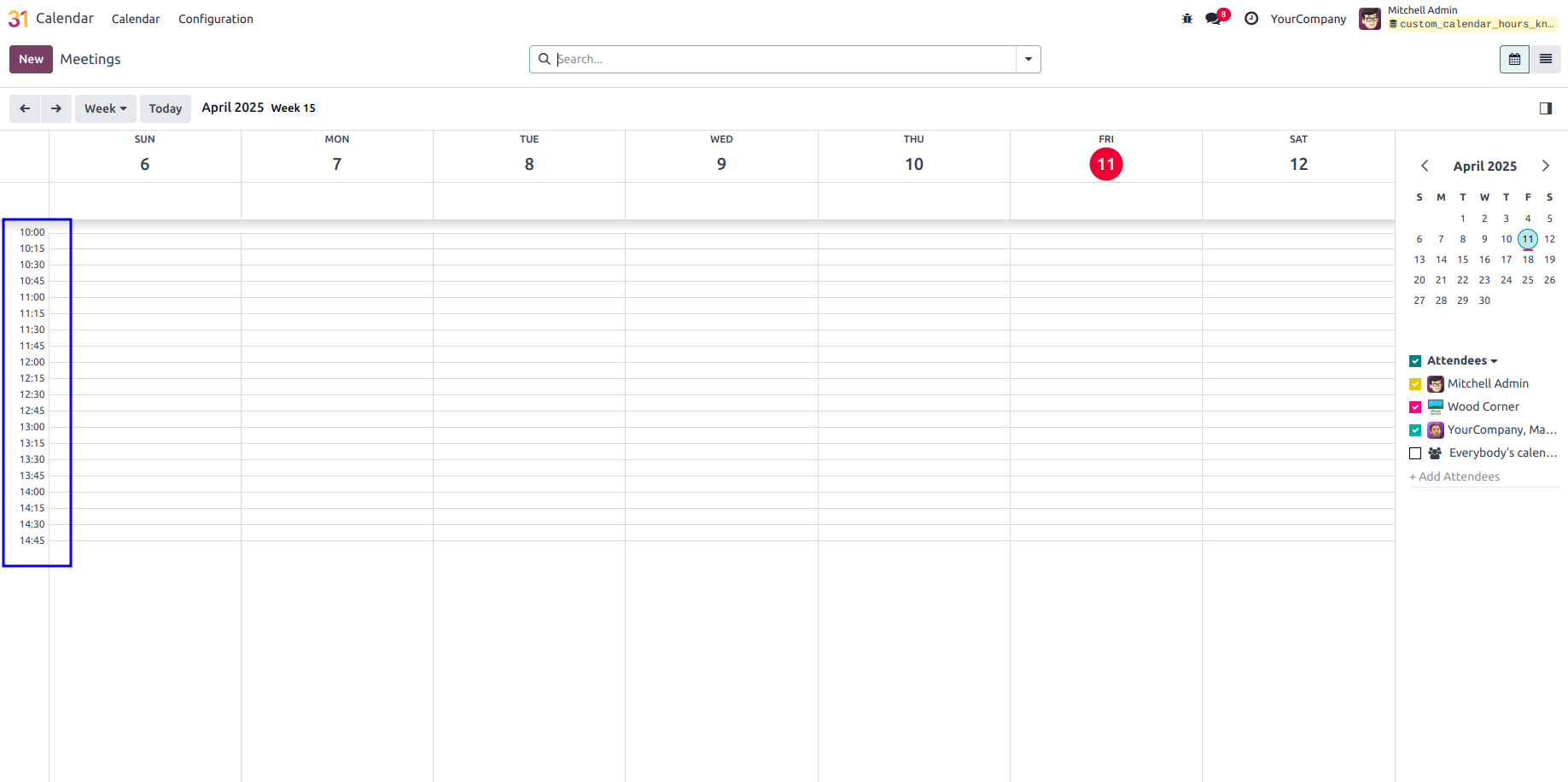This screenshot has height=782, width=1568.
Task: Open the Calendar menu item
Action: pyautogui.click(x=136, y=19)
